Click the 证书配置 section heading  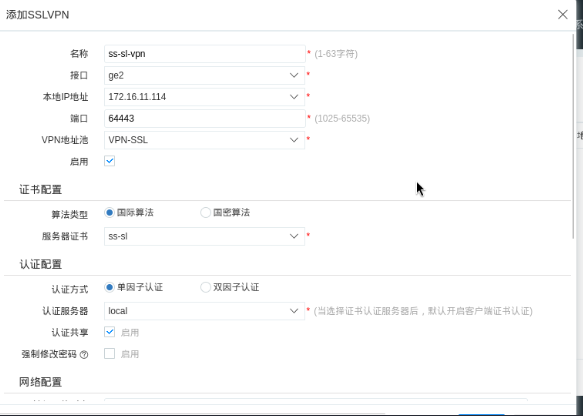click(x=41, y=190)
